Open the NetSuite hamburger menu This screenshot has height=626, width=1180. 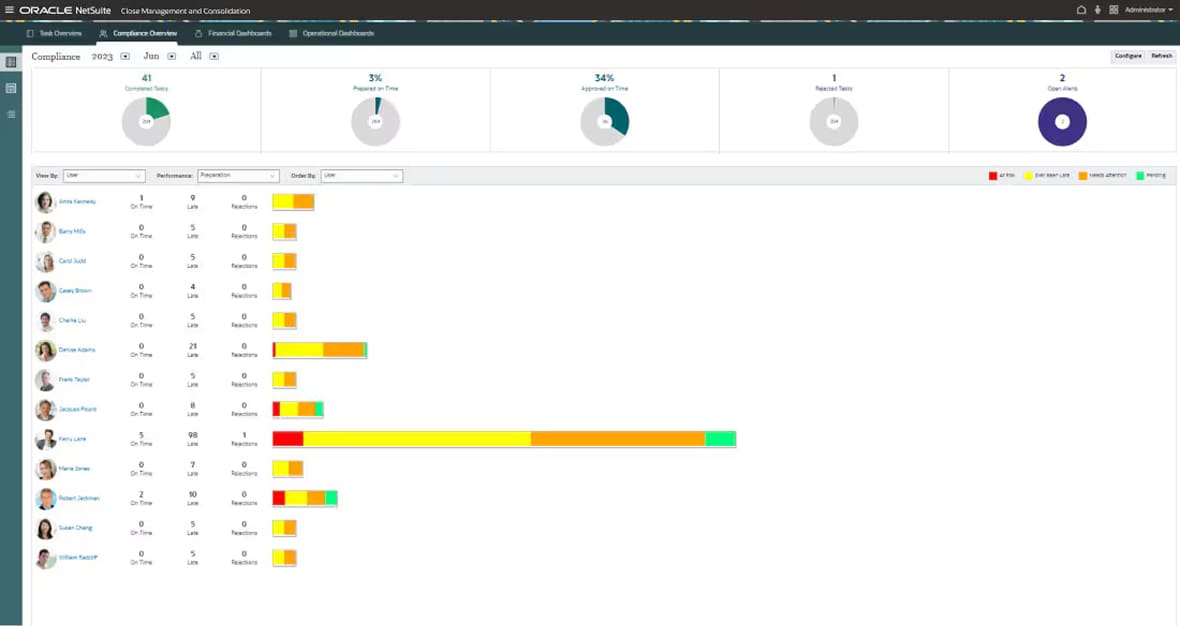9,9
